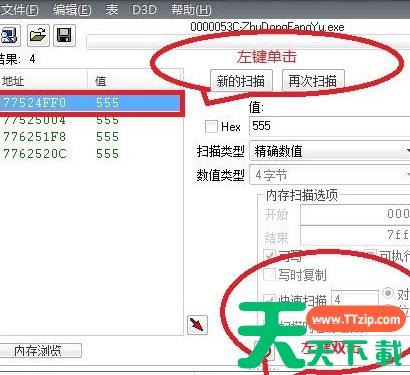Viewport: 410px width, 375px height.
Task: Select result row address 776251F8
Action: click(90, 137)
